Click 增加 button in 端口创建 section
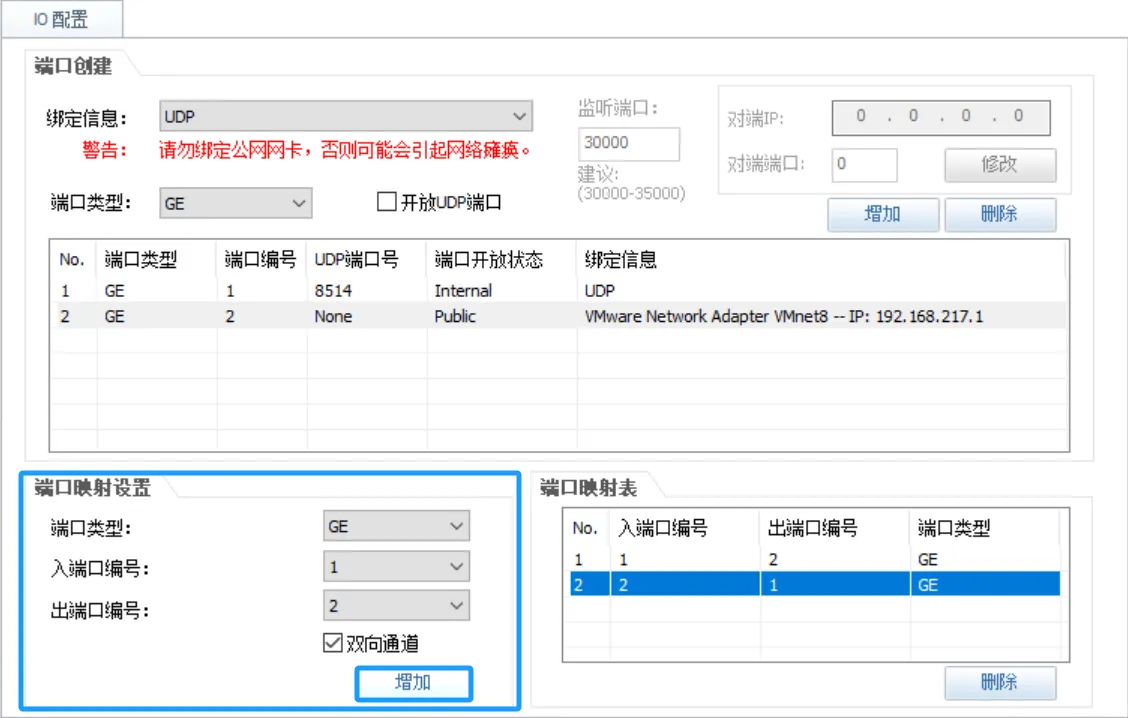 [882, 214]
